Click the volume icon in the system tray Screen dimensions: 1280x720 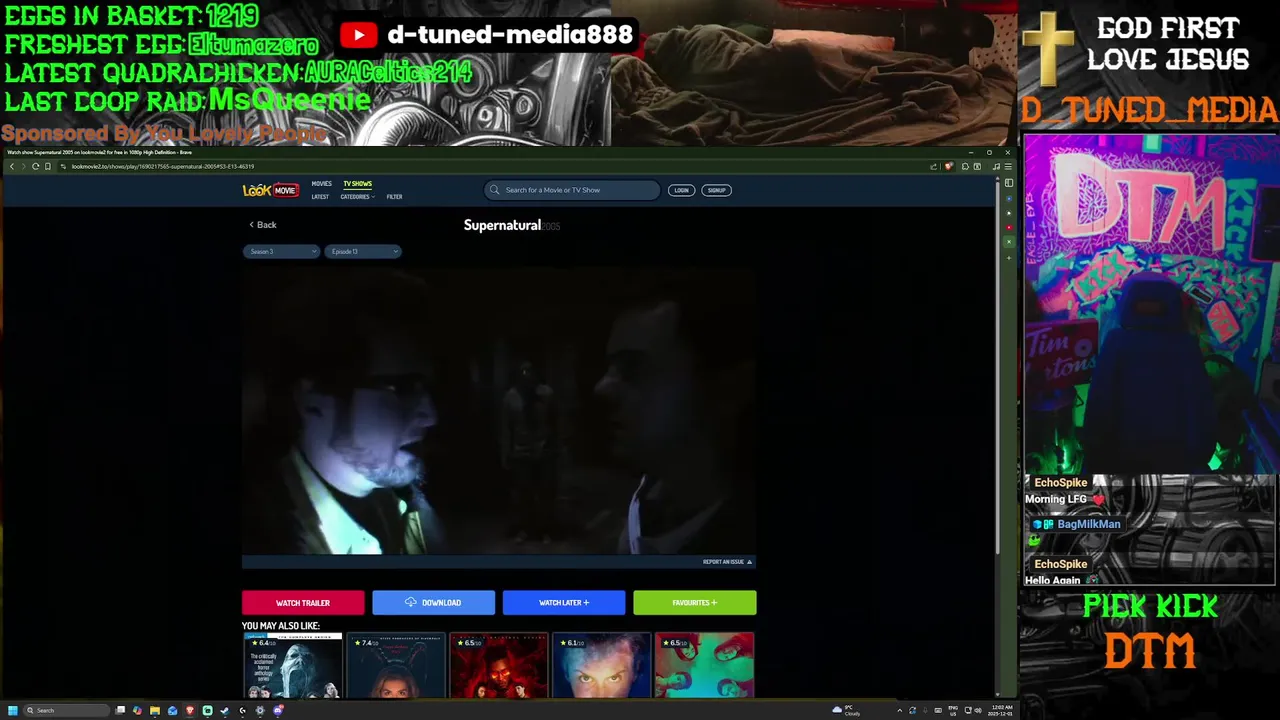click(x=978, y=710)
